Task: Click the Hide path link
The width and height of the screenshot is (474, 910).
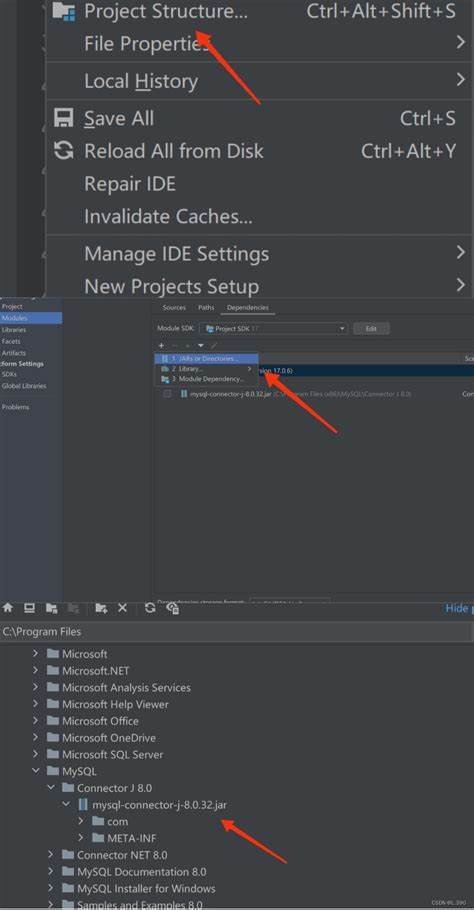Action: [x=458, y=608]
